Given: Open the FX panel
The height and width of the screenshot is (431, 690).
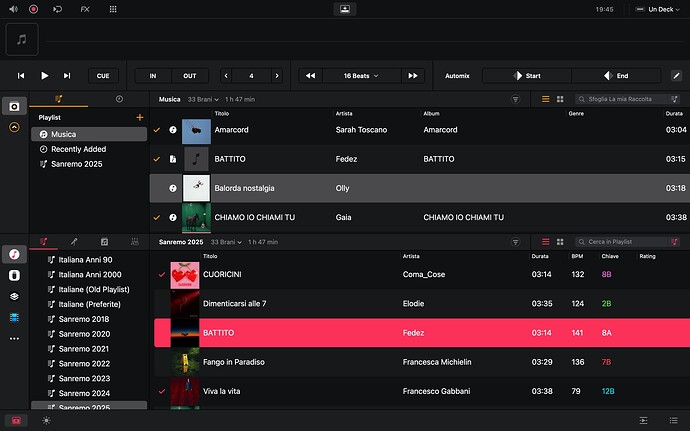Looking at the screenshot, I should click(84, 8).
